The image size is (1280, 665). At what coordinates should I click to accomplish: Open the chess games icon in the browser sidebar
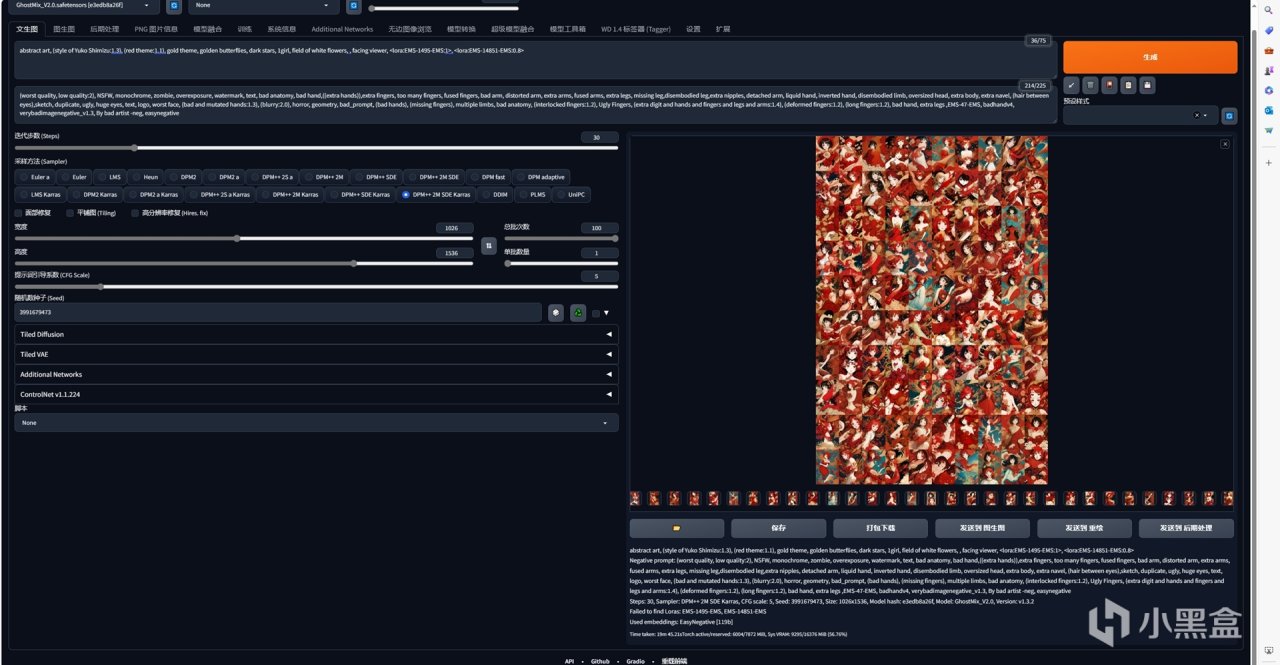tap(1268, 70)
